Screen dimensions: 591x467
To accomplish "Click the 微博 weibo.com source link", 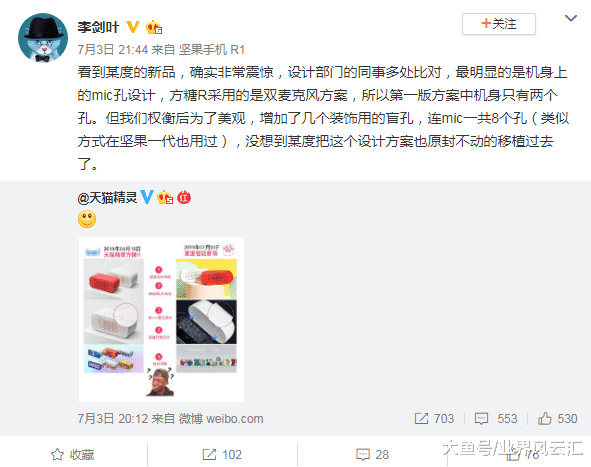I will (x=220, y=419).
